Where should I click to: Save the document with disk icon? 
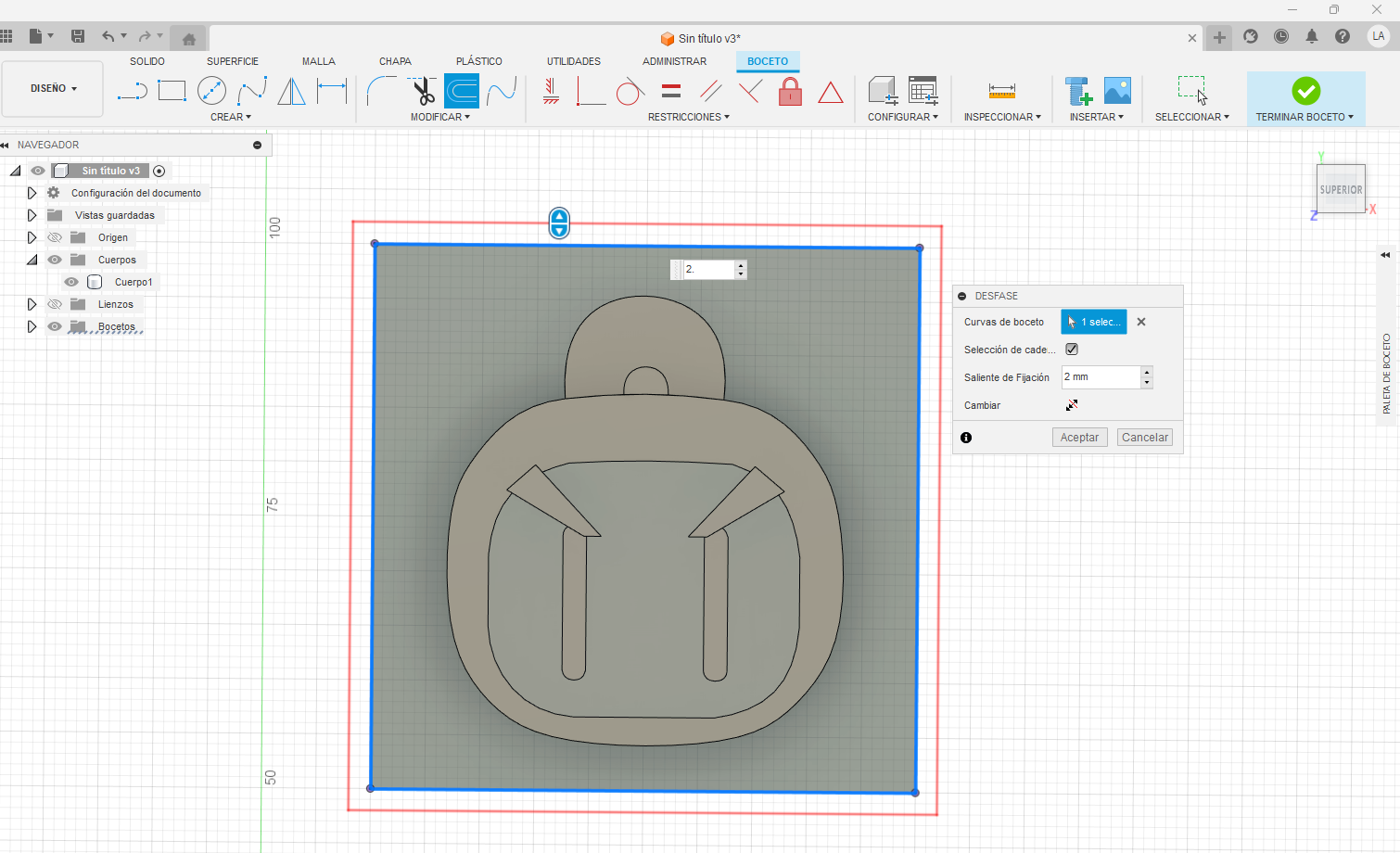pyautogui.click(x=78, y=36)
